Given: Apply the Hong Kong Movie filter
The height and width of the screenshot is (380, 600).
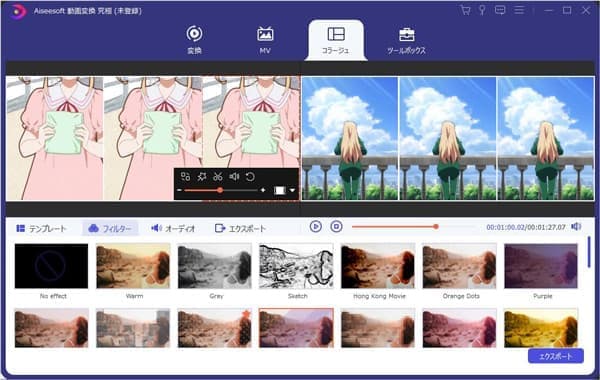Looking at the screenshot, I should [378, 266].
